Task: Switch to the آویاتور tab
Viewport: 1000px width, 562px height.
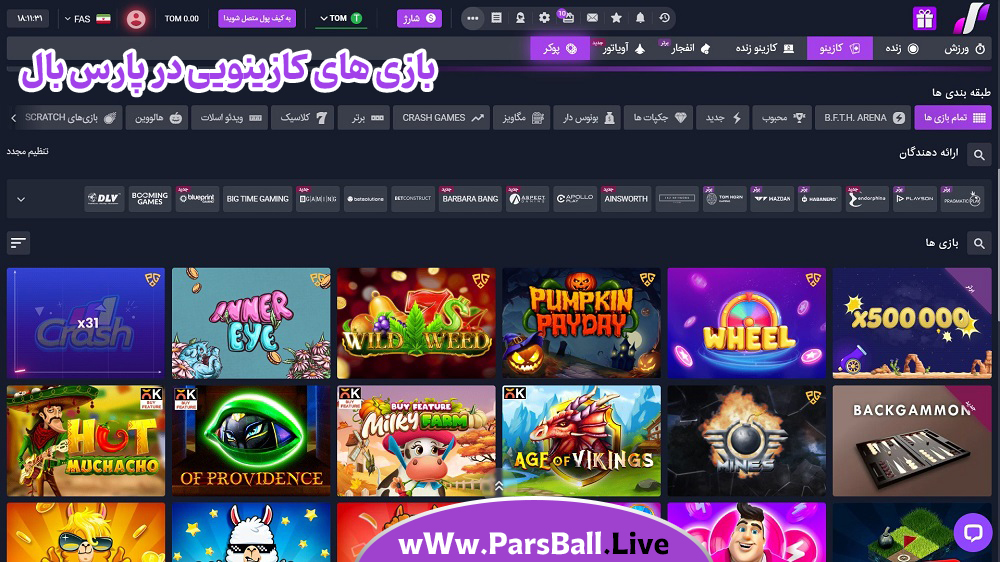Action: (623, 48)
